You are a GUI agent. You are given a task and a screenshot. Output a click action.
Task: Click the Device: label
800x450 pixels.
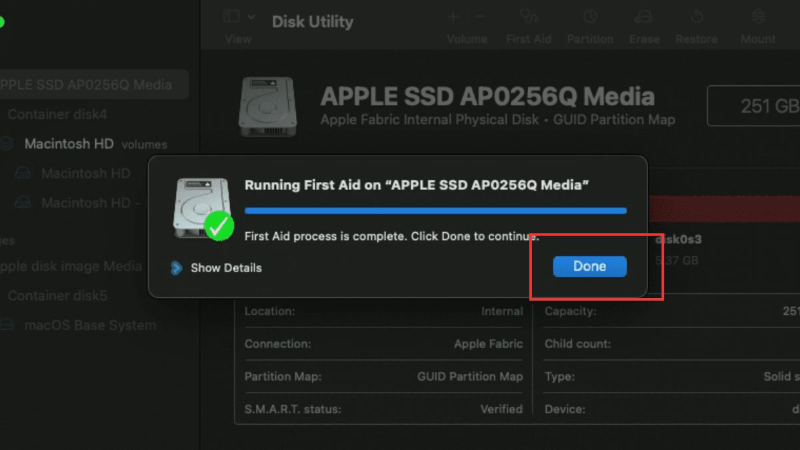coord(565,409)
